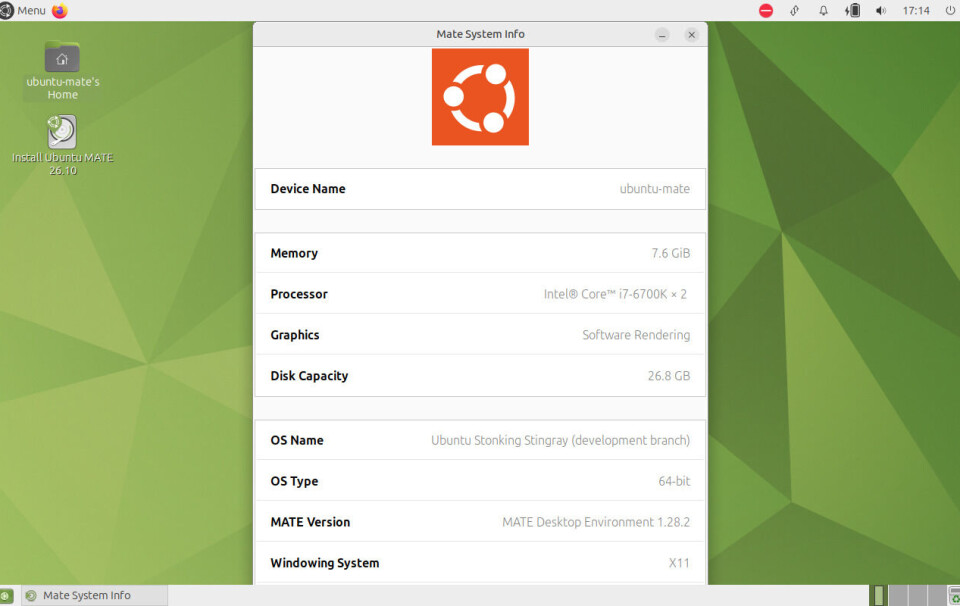Open the Trash in bottom panel

(954, 596)
